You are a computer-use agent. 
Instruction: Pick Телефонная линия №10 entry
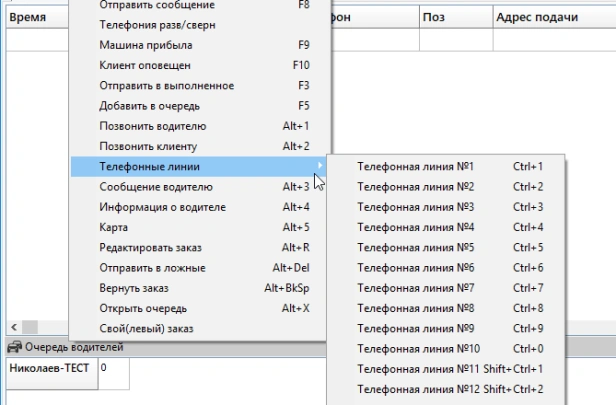click(x=418, y=348)
